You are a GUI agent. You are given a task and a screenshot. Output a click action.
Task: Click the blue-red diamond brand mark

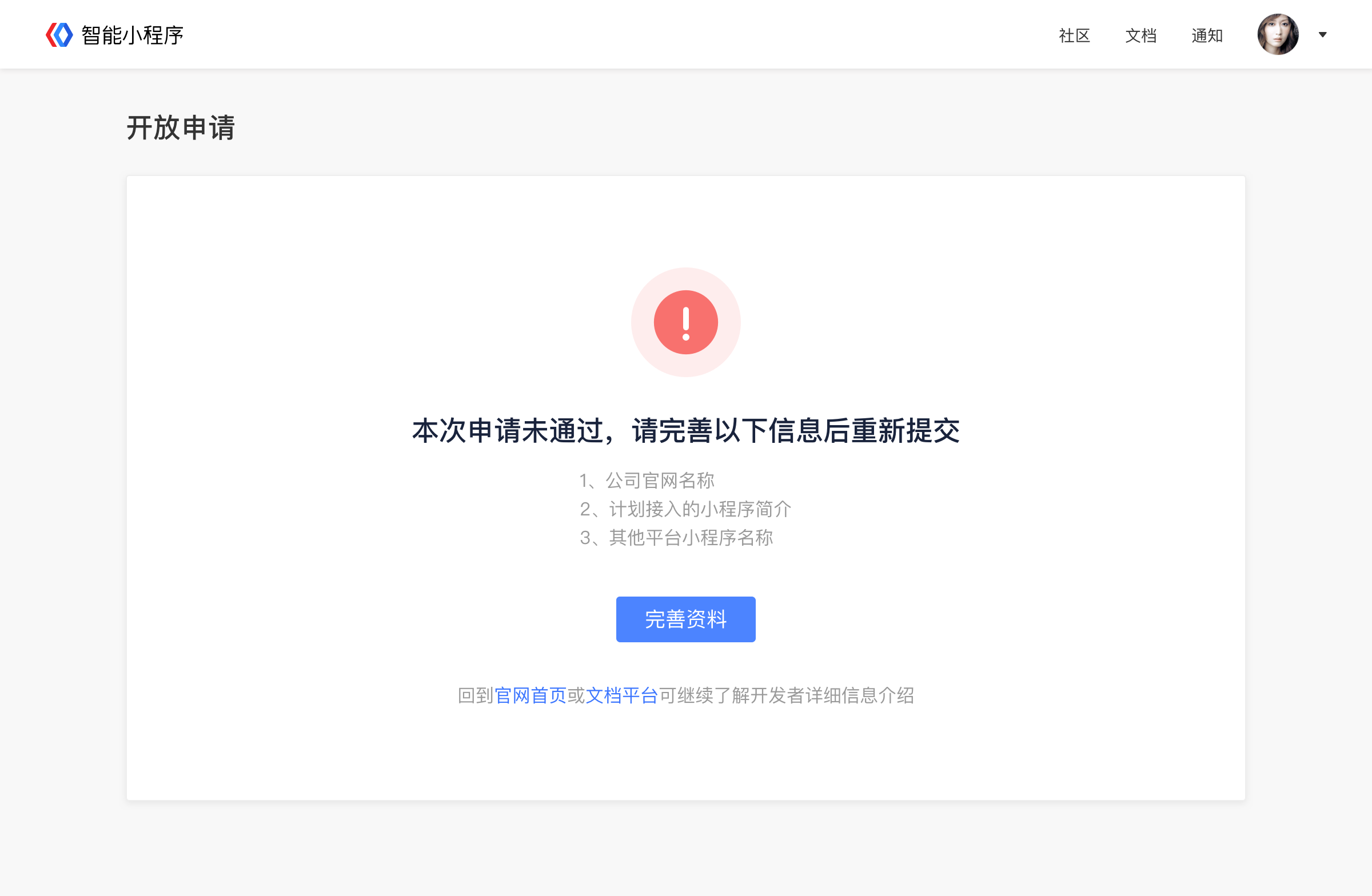coord(59,35)
